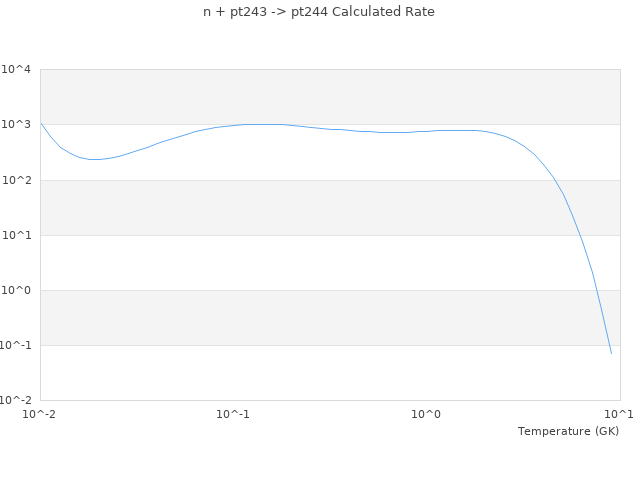This screenshot has height=480, width=640.
Task: Click the 10^-1 y-axis tick label
Action: (15, 345)
